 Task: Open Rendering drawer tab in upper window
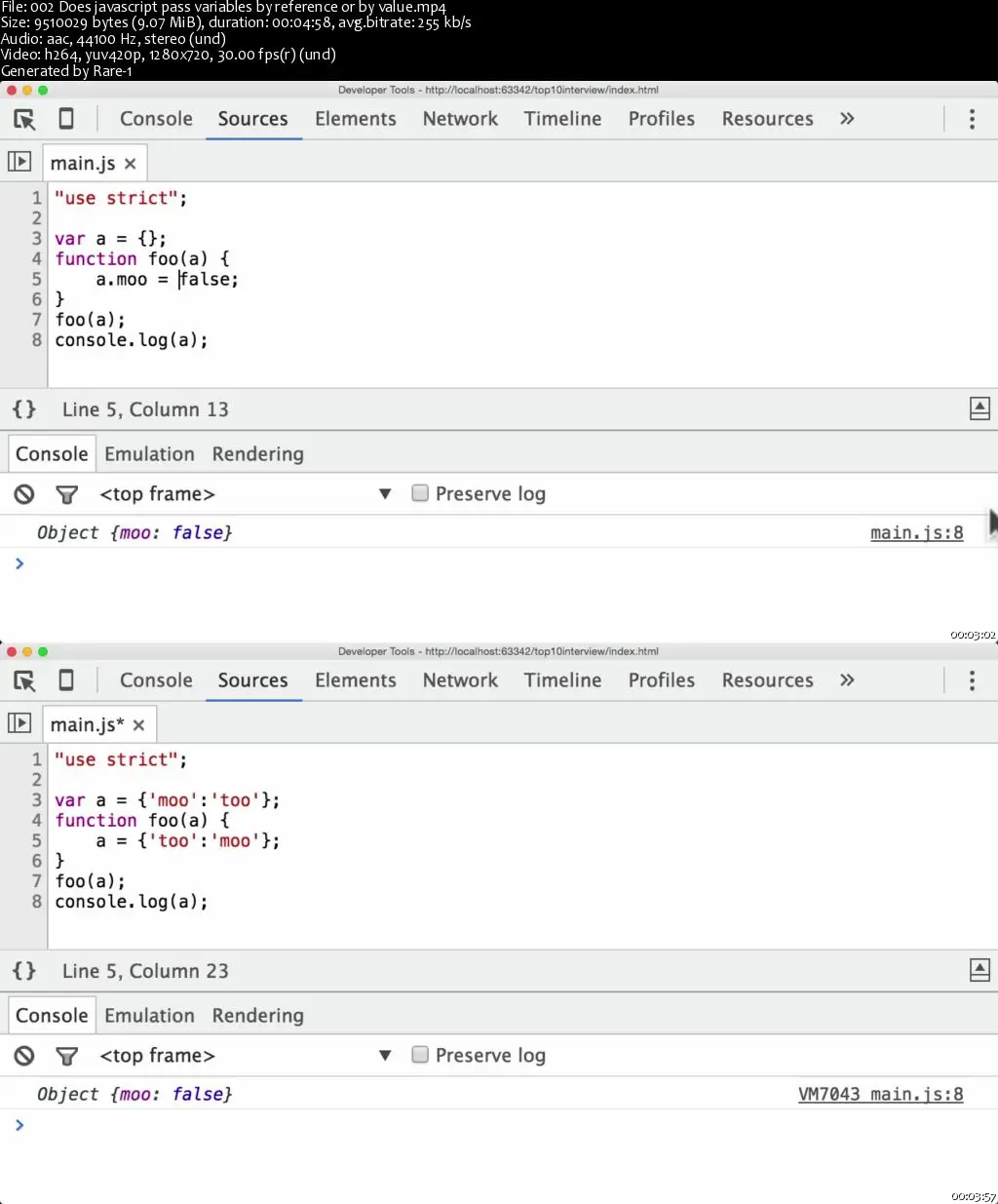(258, 454)
